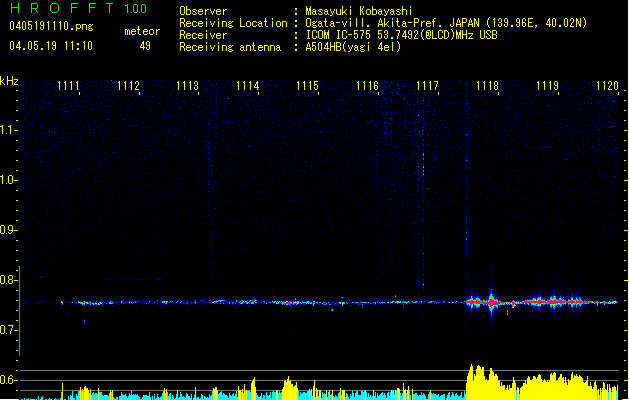Click the A504HB(yagi 4el) antenna text
629x400 pixels.
tap(353, 47)
